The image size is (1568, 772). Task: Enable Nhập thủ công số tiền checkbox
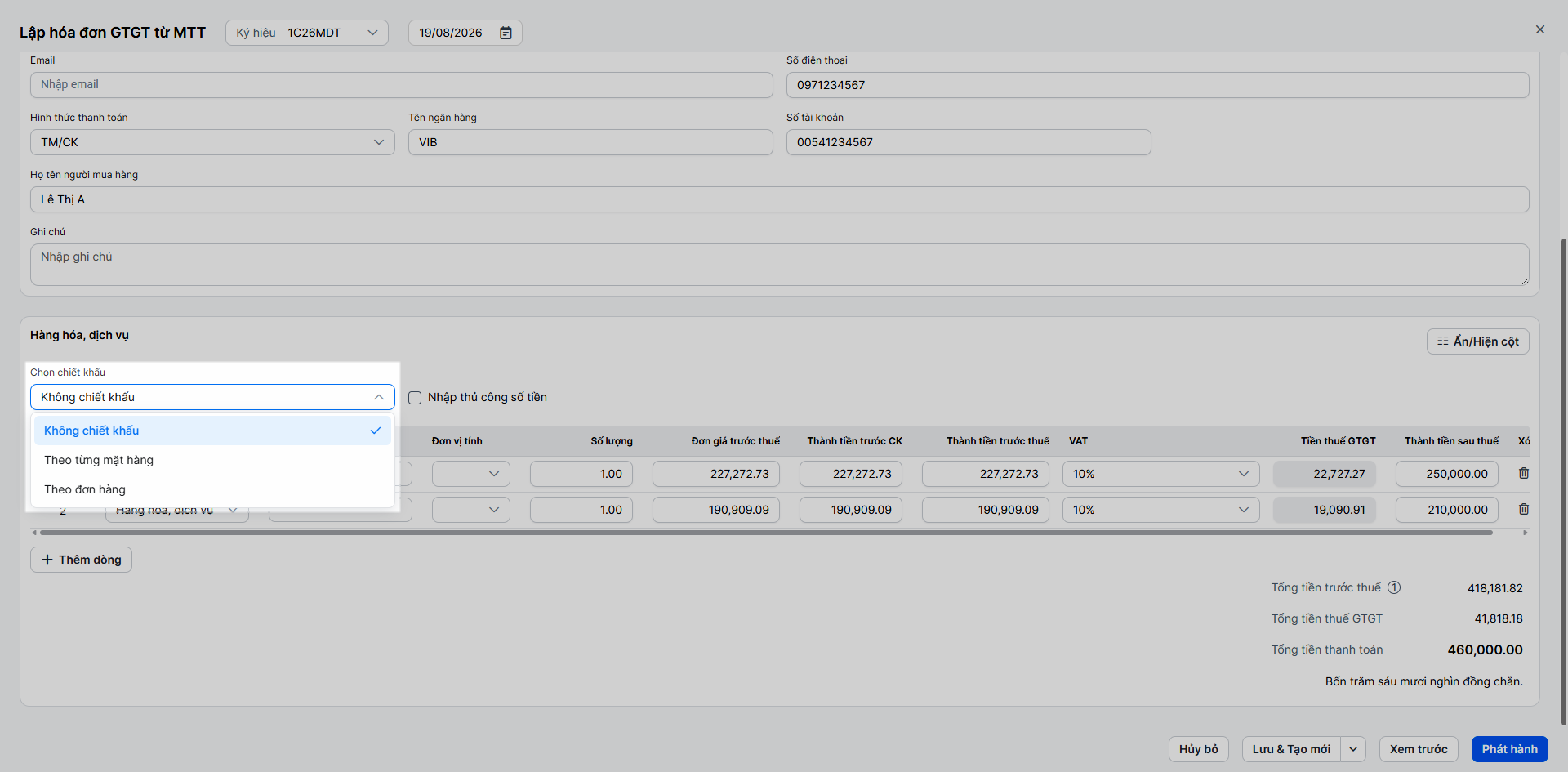click(415, 398)
